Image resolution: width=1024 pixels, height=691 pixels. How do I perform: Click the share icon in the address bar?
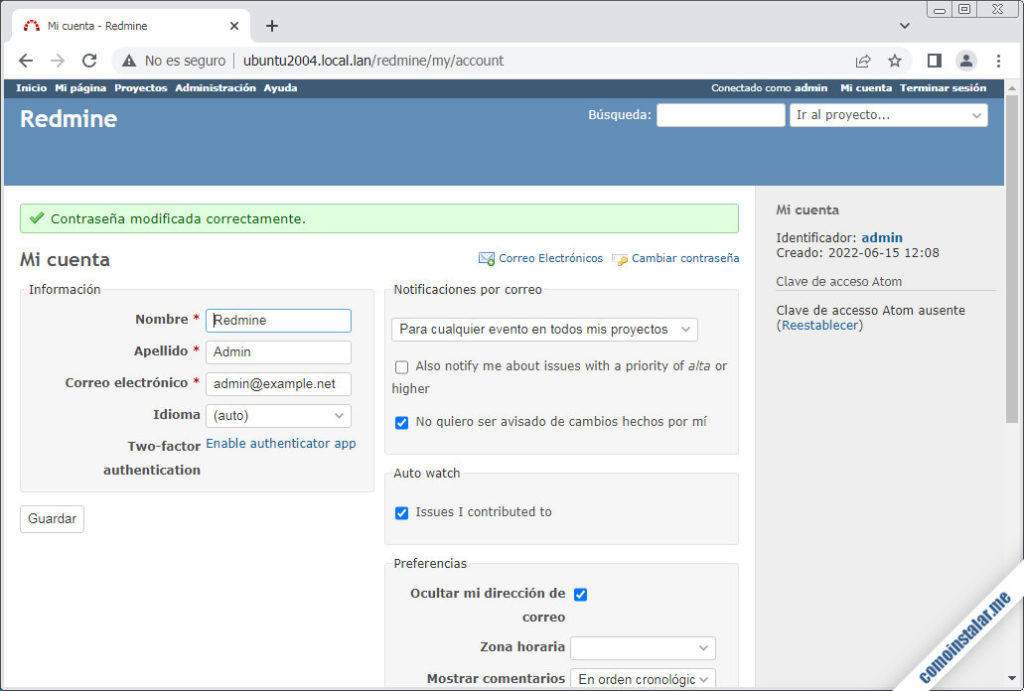[862, 60]
